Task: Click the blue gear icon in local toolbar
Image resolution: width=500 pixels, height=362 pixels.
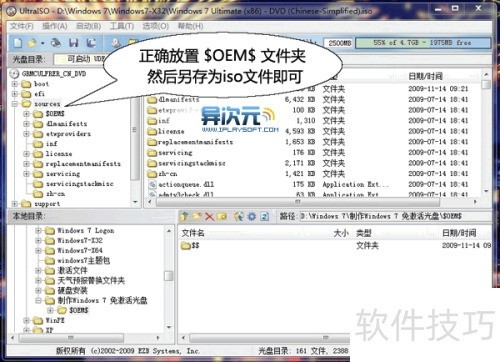Action: pyautogui.click(x=252, y=217)
